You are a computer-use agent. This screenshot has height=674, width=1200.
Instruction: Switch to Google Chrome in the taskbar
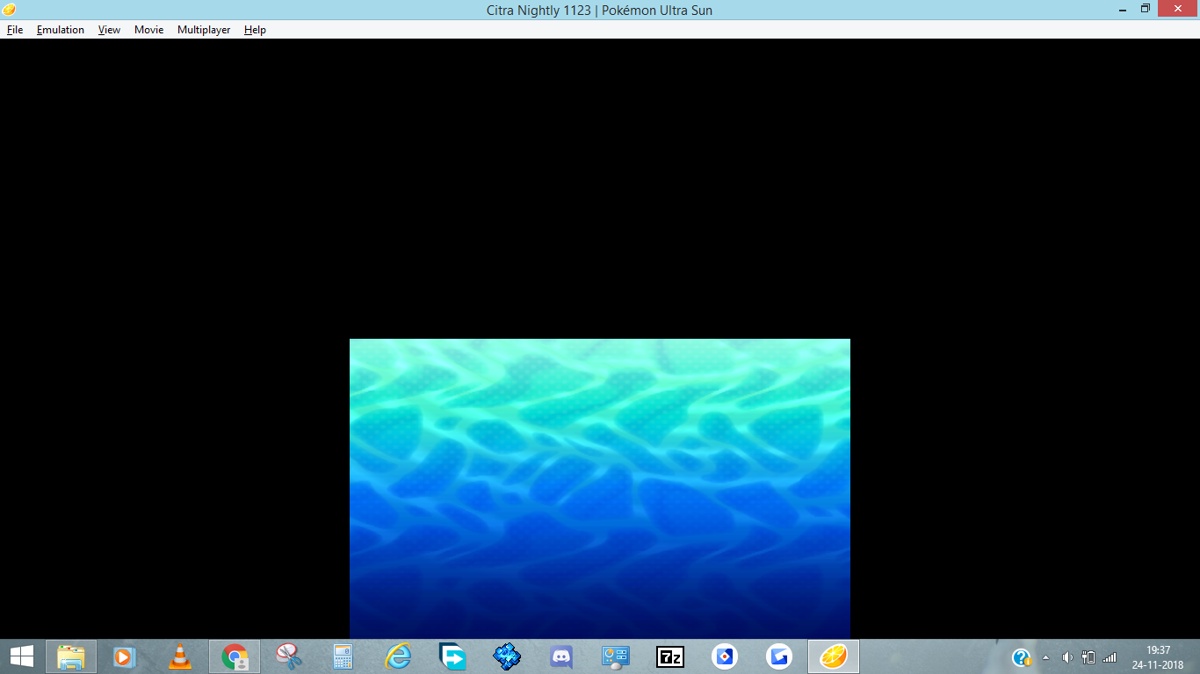[235, 657]
